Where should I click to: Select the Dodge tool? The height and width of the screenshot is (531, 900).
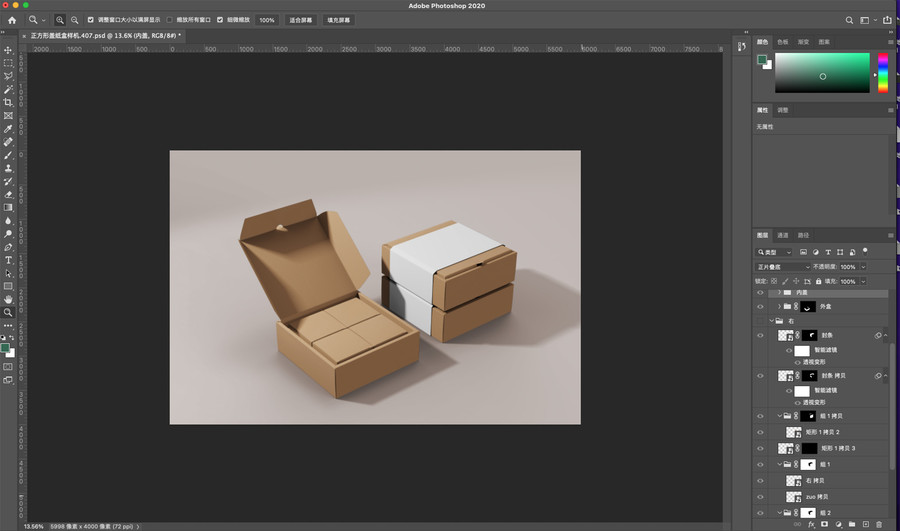pos(8,234)
